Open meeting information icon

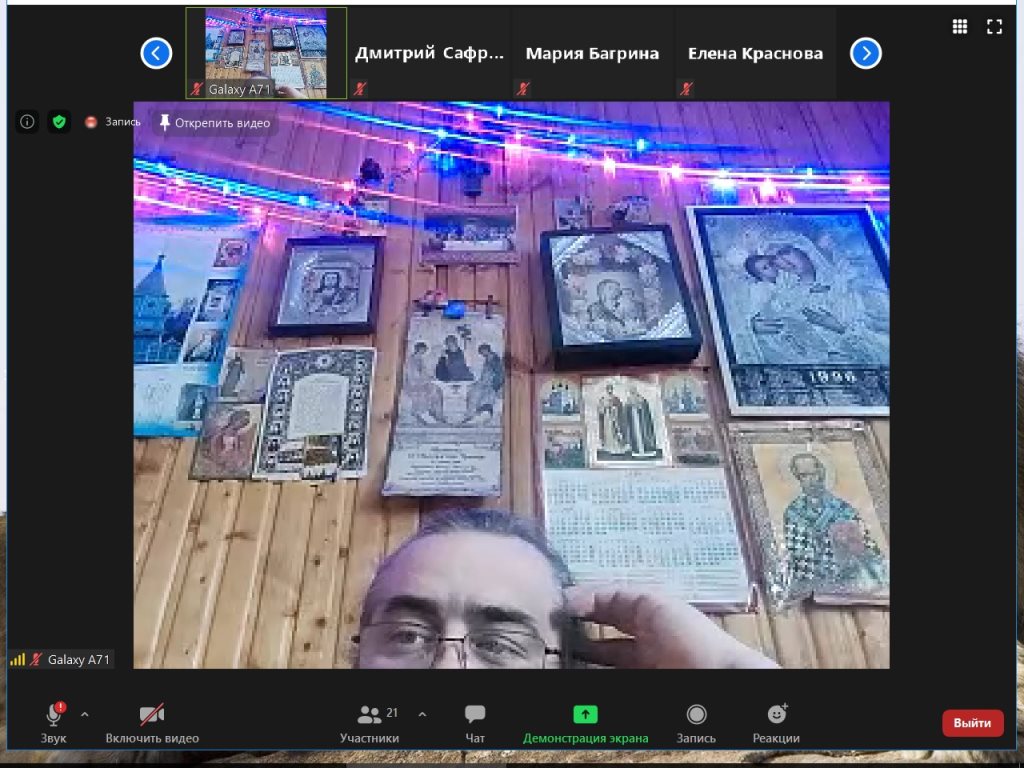click(27, 121)
